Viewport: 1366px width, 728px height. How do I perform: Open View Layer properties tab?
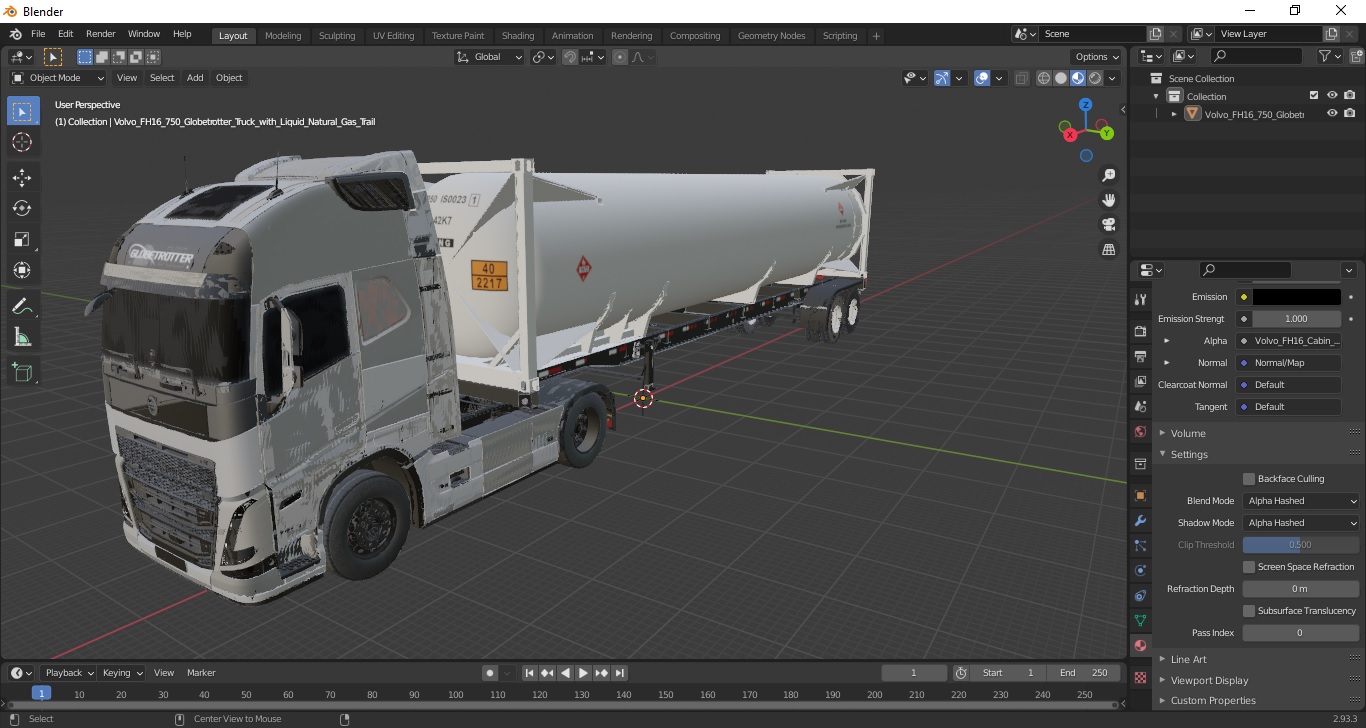pyautogui.click(x=1140, y=382)
